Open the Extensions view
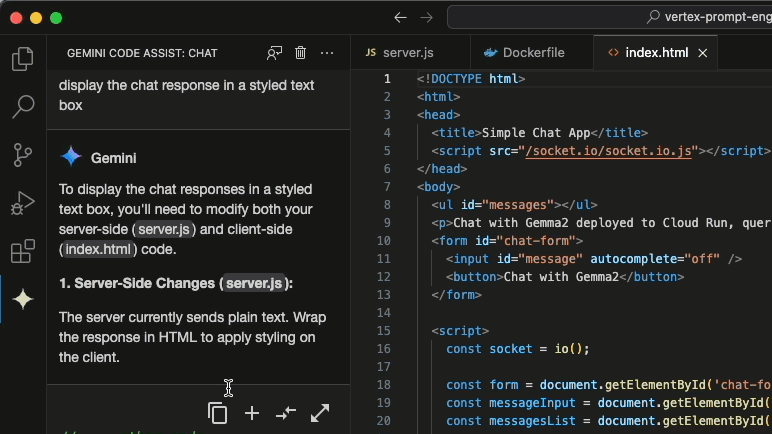Viewport: 772px width, 434px height. pyautogui.click(x=22, y=251)
